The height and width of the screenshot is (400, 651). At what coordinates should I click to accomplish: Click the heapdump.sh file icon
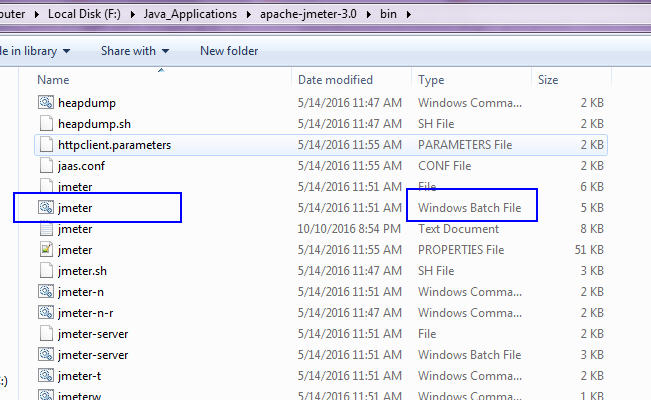46,123
